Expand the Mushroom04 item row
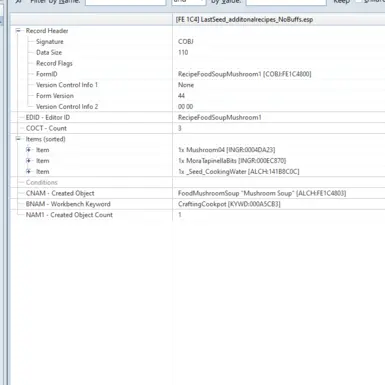The width and height of the screenshot is (385, 385). [x=28, y=150]
